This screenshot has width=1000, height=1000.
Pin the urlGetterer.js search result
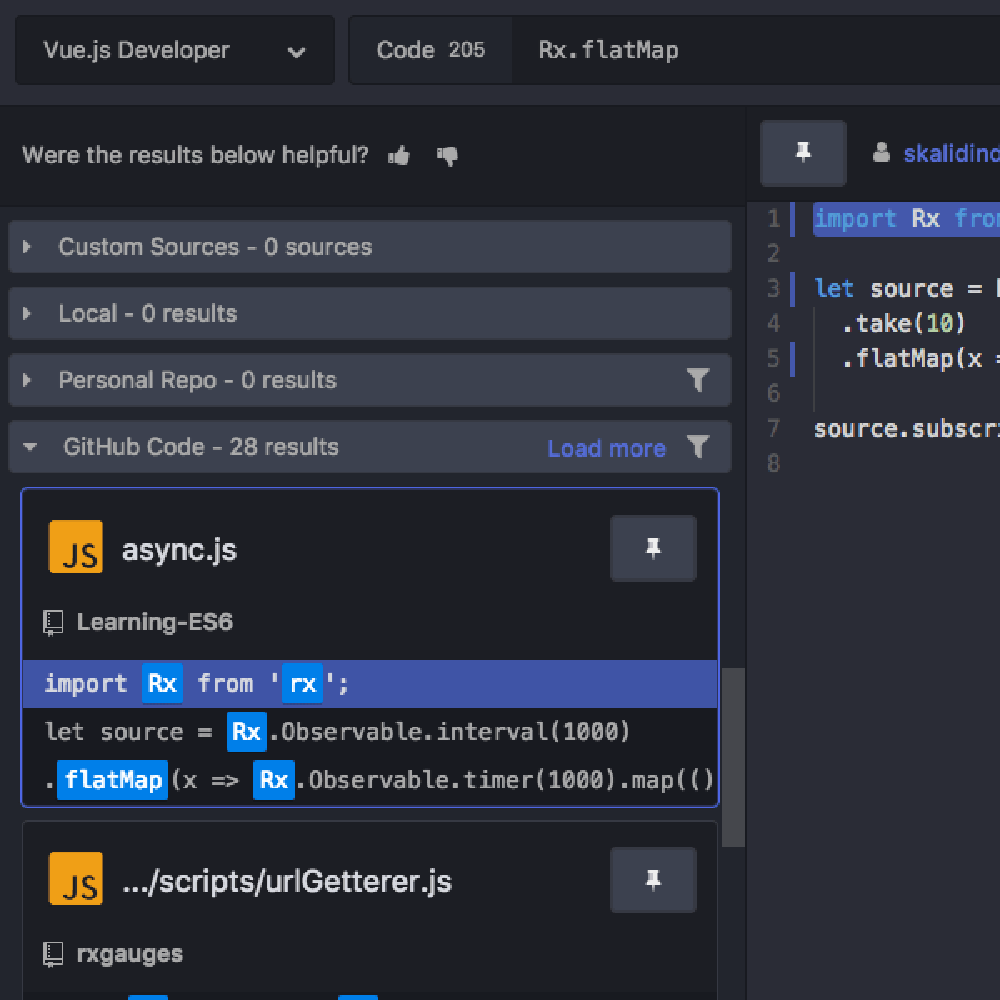click(x=653, y=880)
